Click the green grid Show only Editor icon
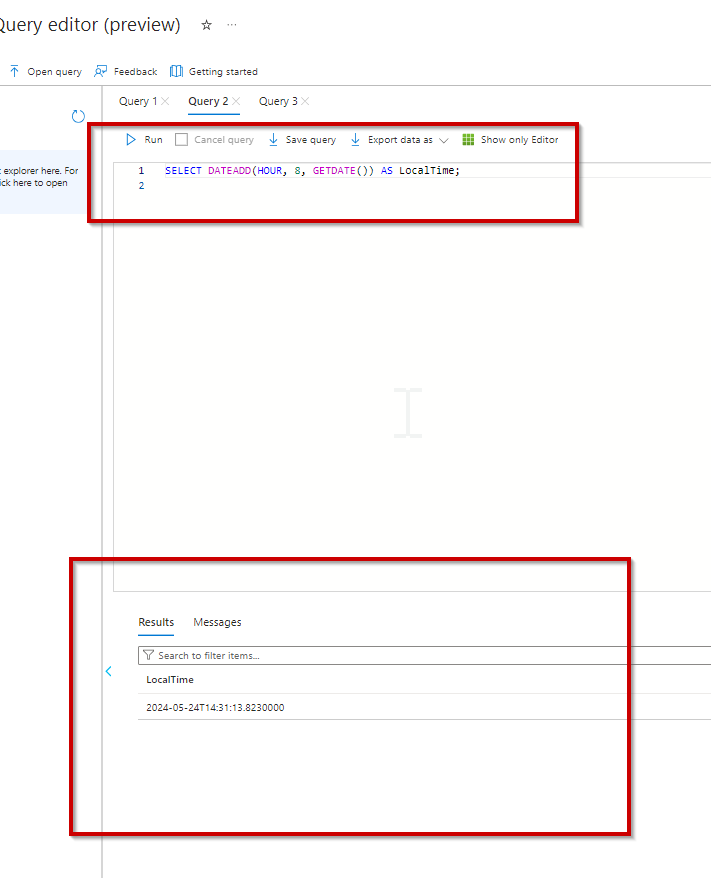711x878 pixels. click(468, 139)
